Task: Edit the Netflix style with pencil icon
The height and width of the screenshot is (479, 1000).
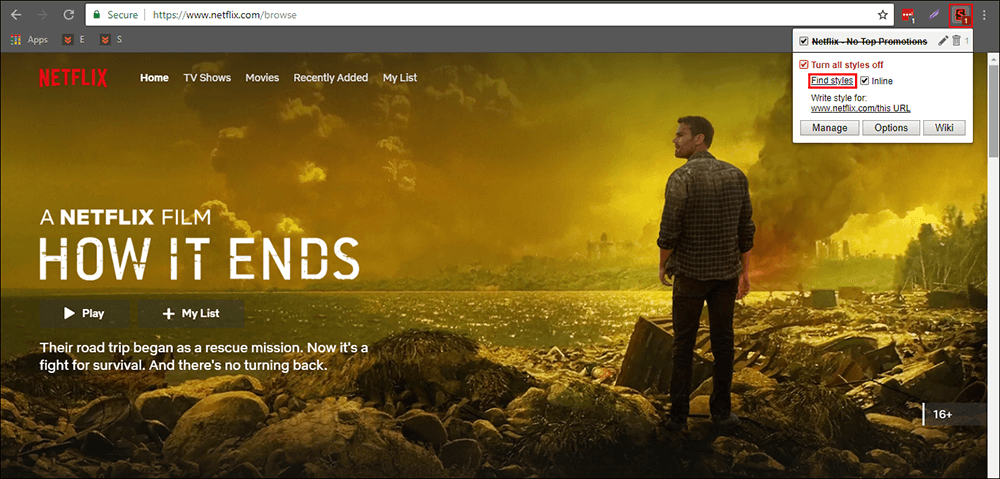Action: point(943,41)
